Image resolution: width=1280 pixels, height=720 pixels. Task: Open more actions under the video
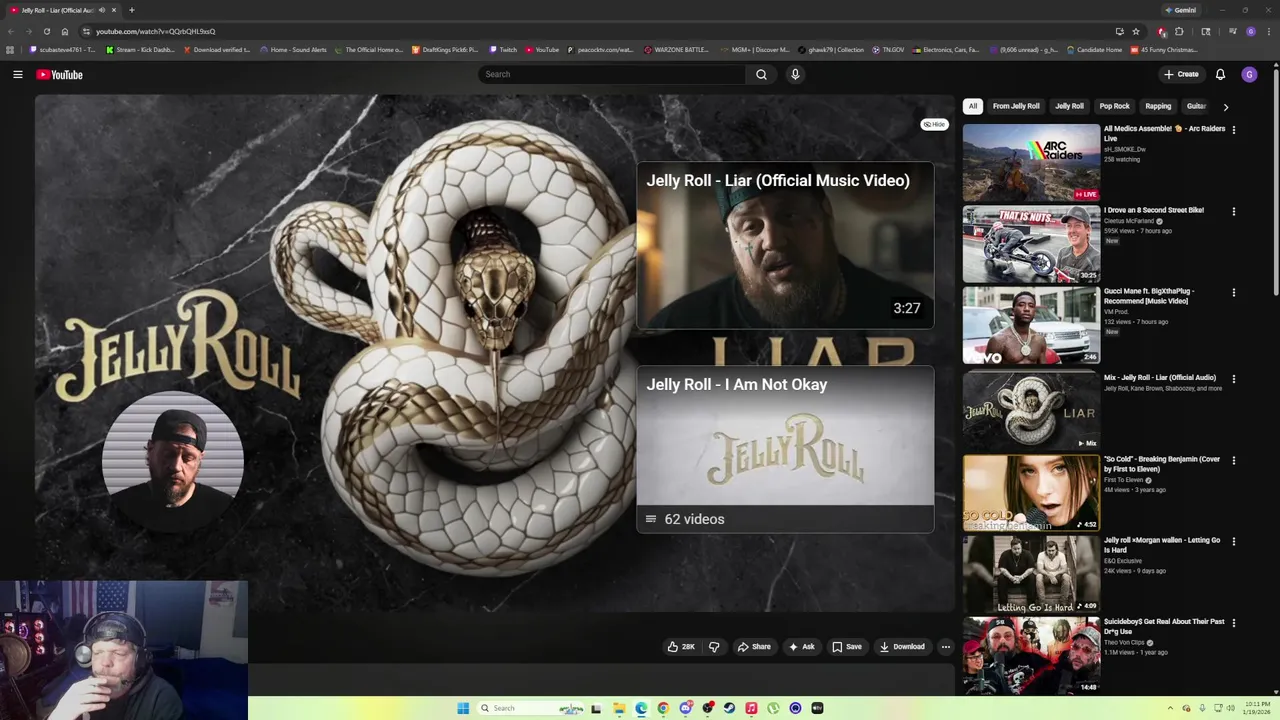[x=945, y=647]
